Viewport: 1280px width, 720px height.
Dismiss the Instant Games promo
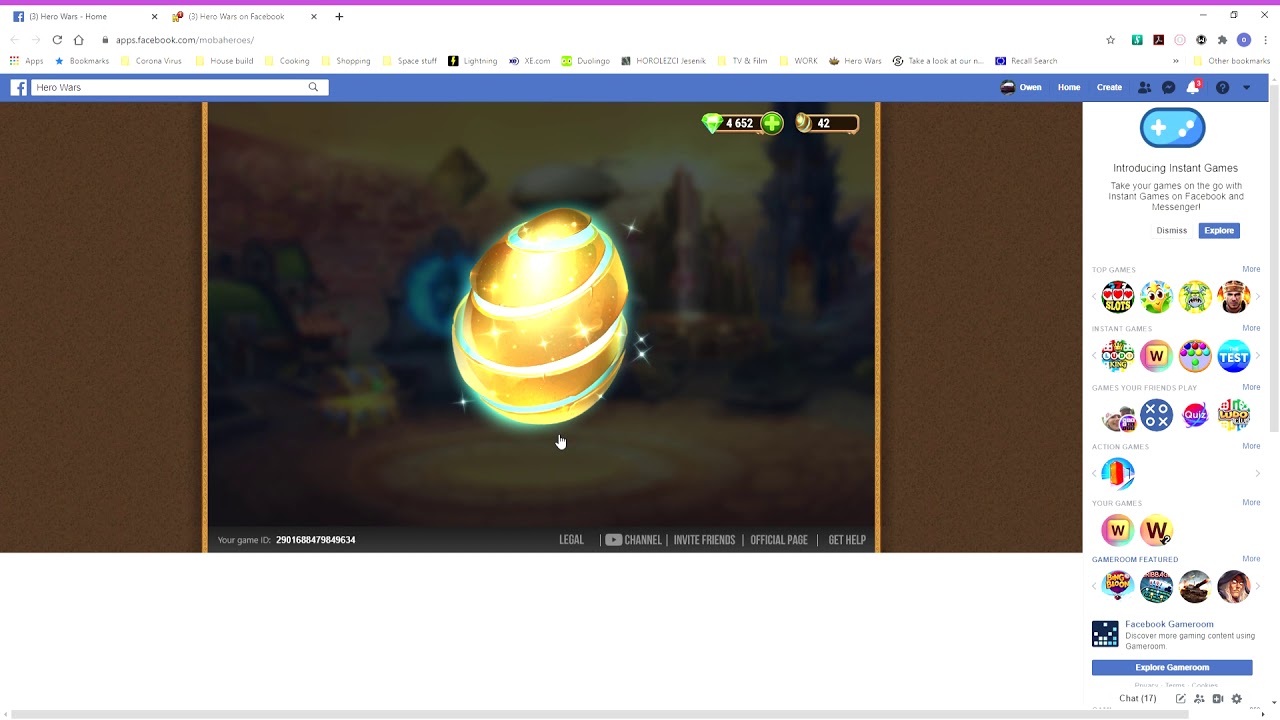click(x=1172, y=230)
